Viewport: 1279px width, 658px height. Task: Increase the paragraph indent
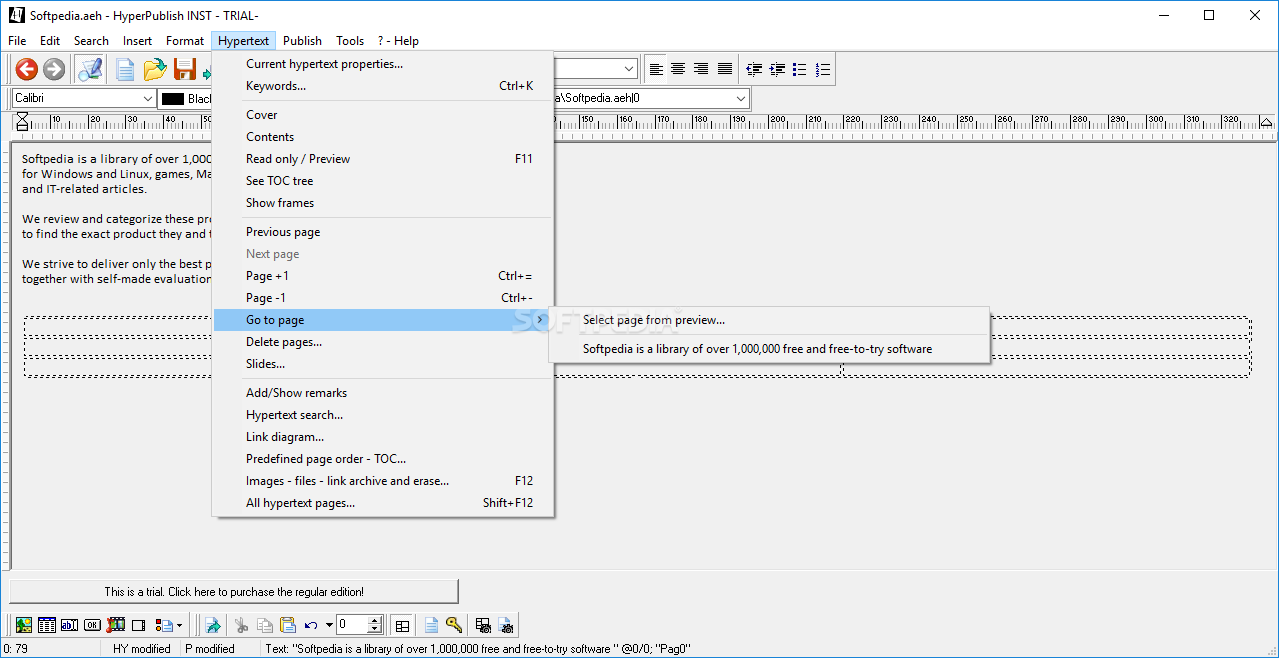point(777,69)
